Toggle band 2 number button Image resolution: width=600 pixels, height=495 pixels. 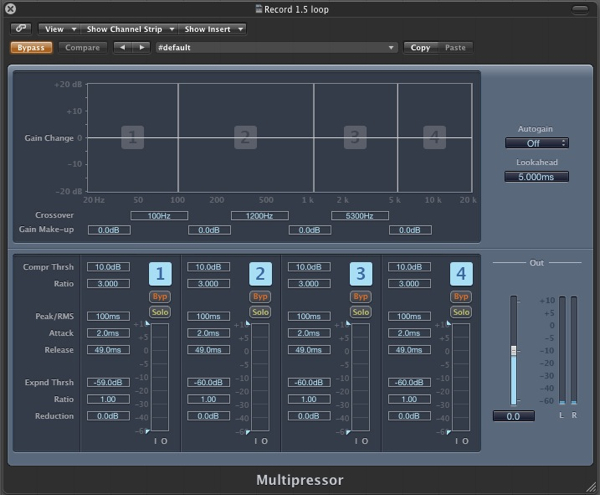click(260, 274)
